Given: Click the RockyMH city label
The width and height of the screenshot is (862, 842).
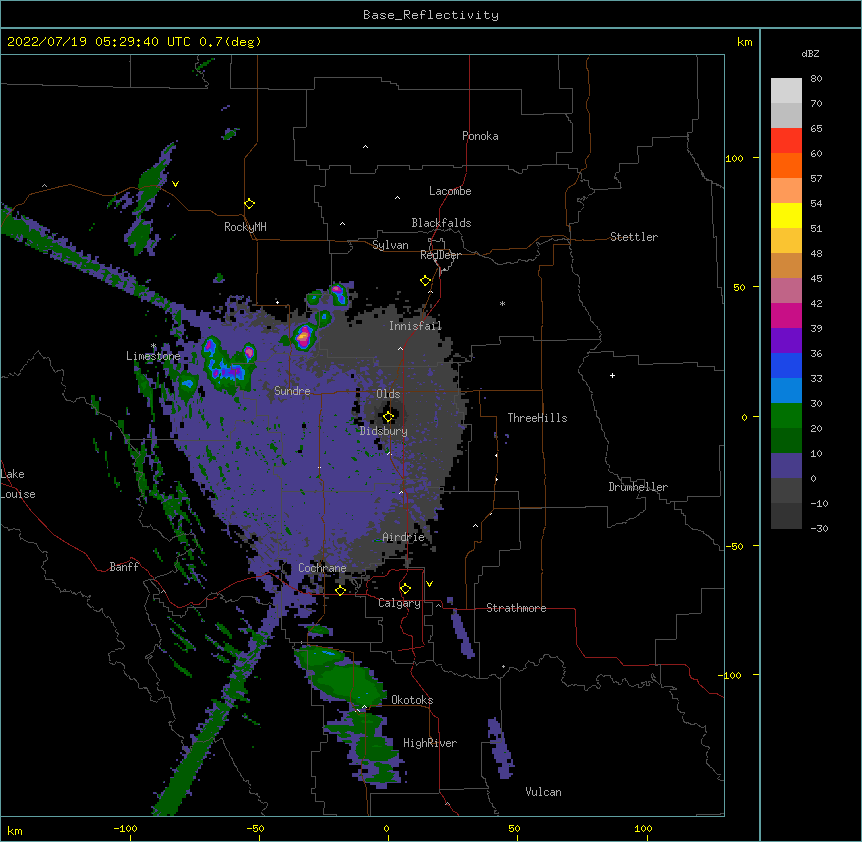Looking at the screenshot, I should click(x=245, y=227).
